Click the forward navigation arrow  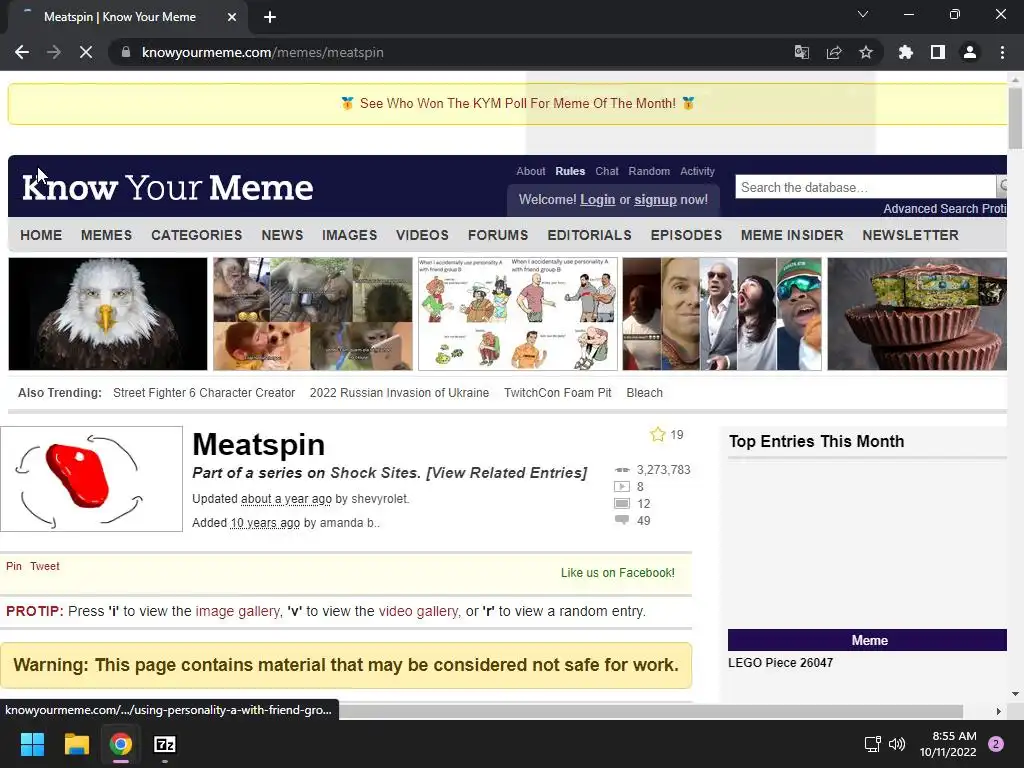tap(54, 52)
